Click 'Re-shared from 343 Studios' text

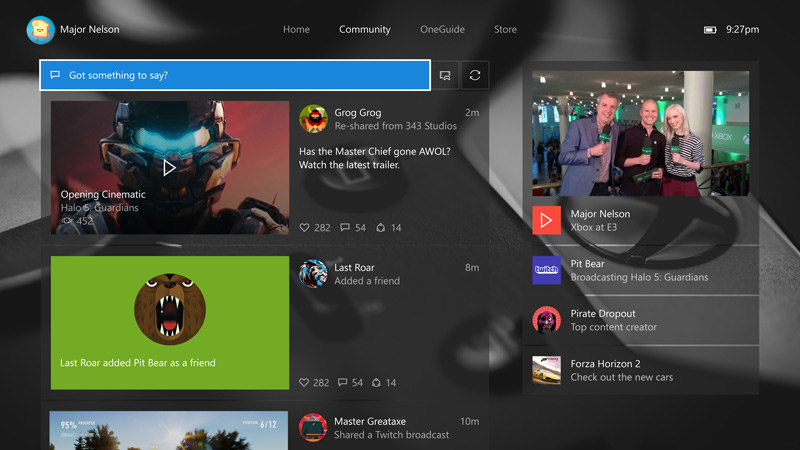[395, 126]
